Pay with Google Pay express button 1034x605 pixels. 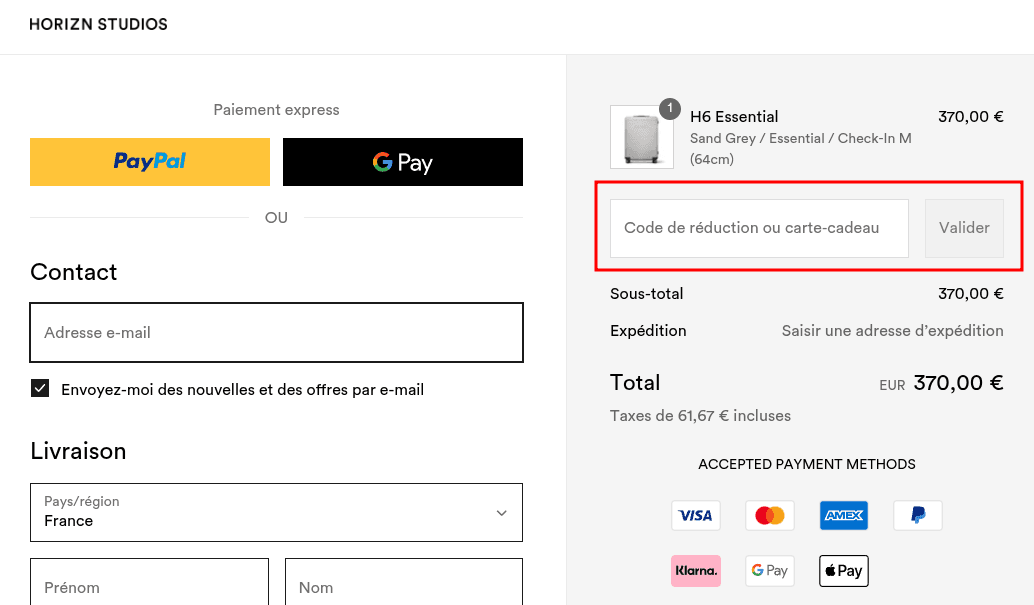click(403, 162)
